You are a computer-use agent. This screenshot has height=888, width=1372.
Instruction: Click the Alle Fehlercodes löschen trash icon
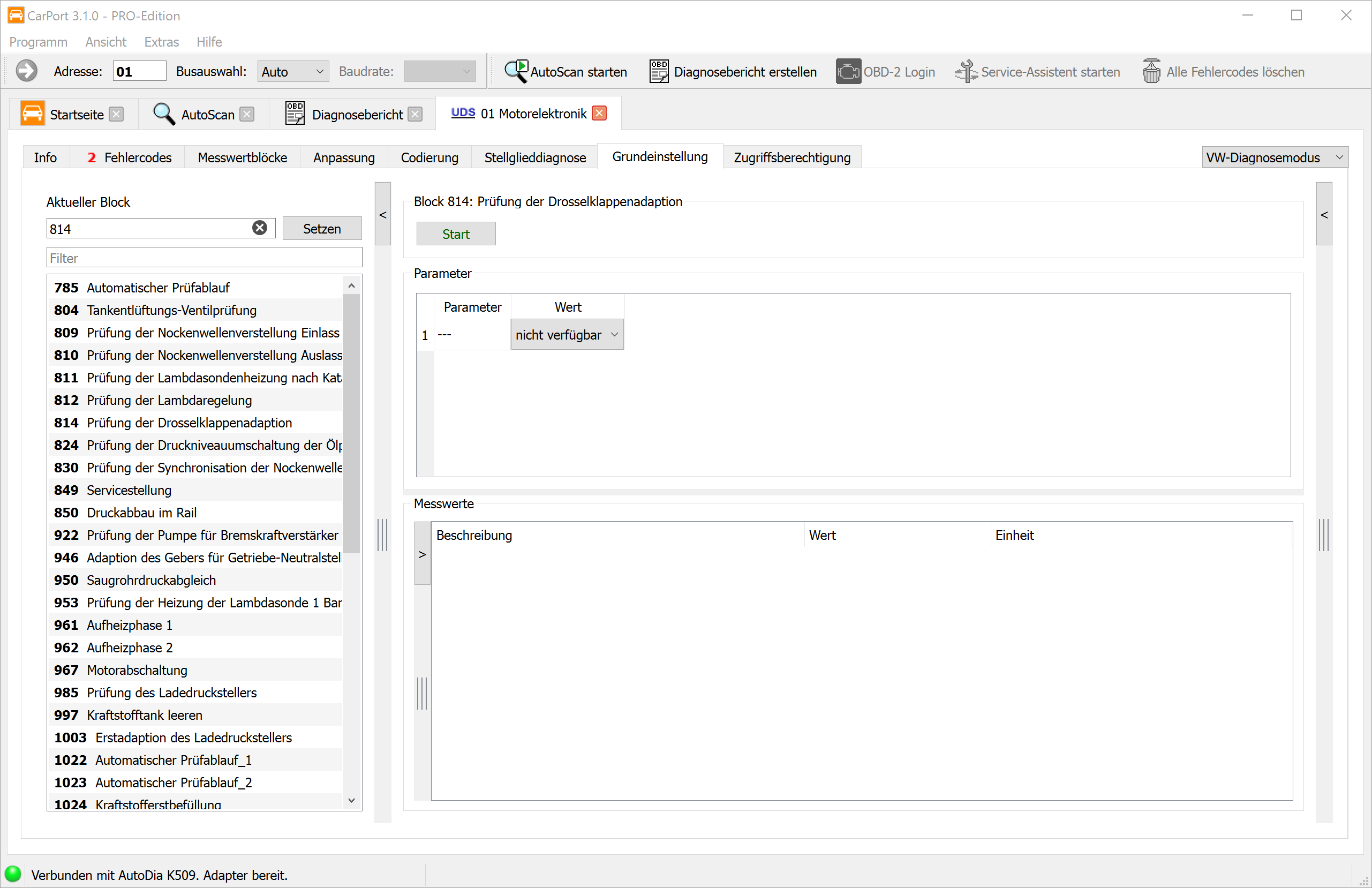(1151, 72)
